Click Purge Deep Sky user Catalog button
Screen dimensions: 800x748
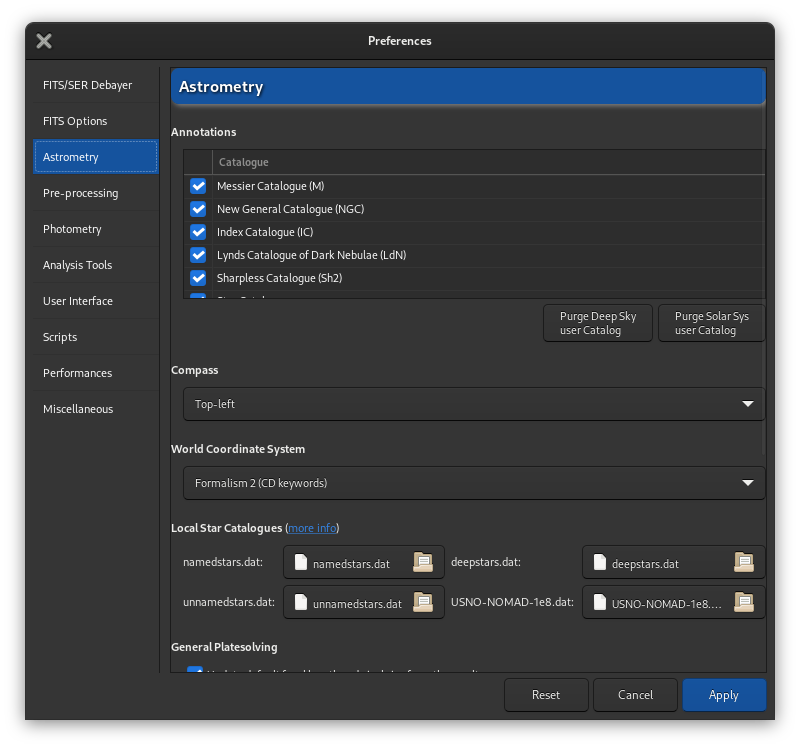[x=598, y=323]
